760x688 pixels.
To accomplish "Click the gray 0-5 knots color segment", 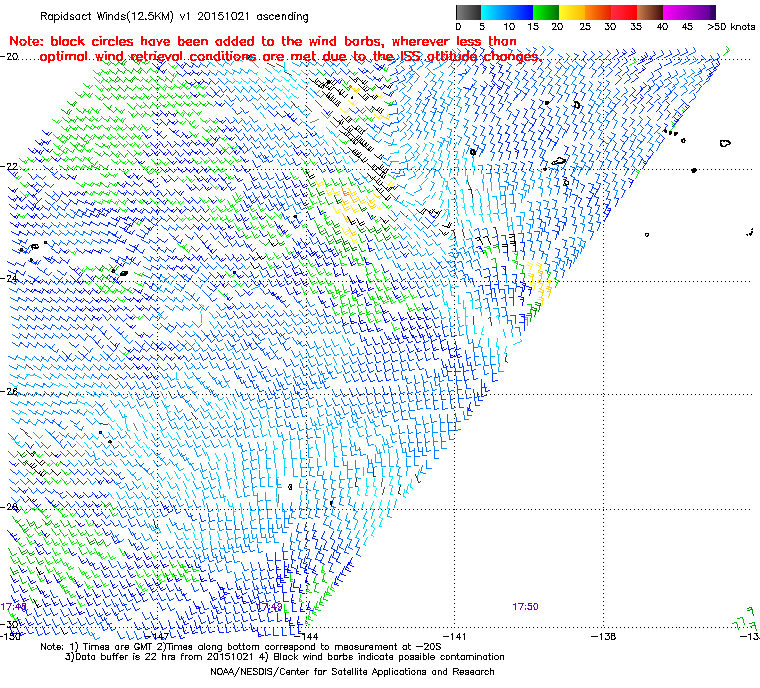I will pyautogui.click(x=468, y=12).
